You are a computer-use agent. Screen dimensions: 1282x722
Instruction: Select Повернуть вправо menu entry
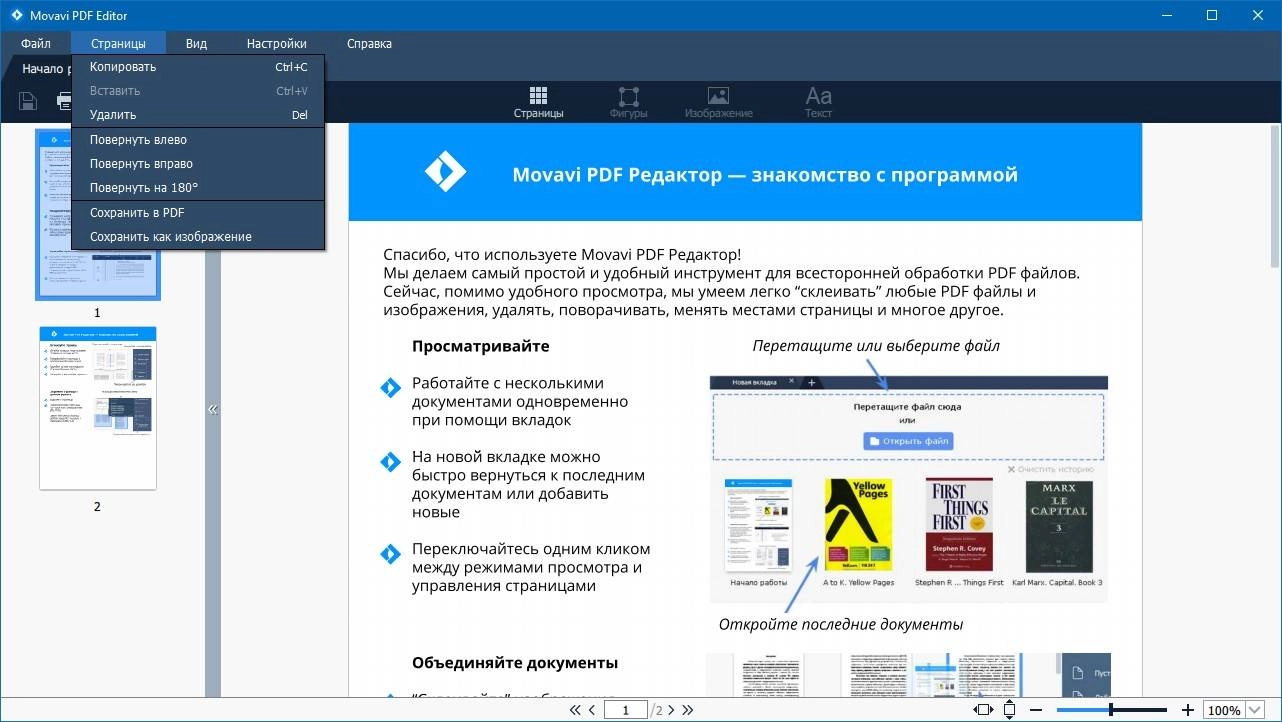point(198,164)
